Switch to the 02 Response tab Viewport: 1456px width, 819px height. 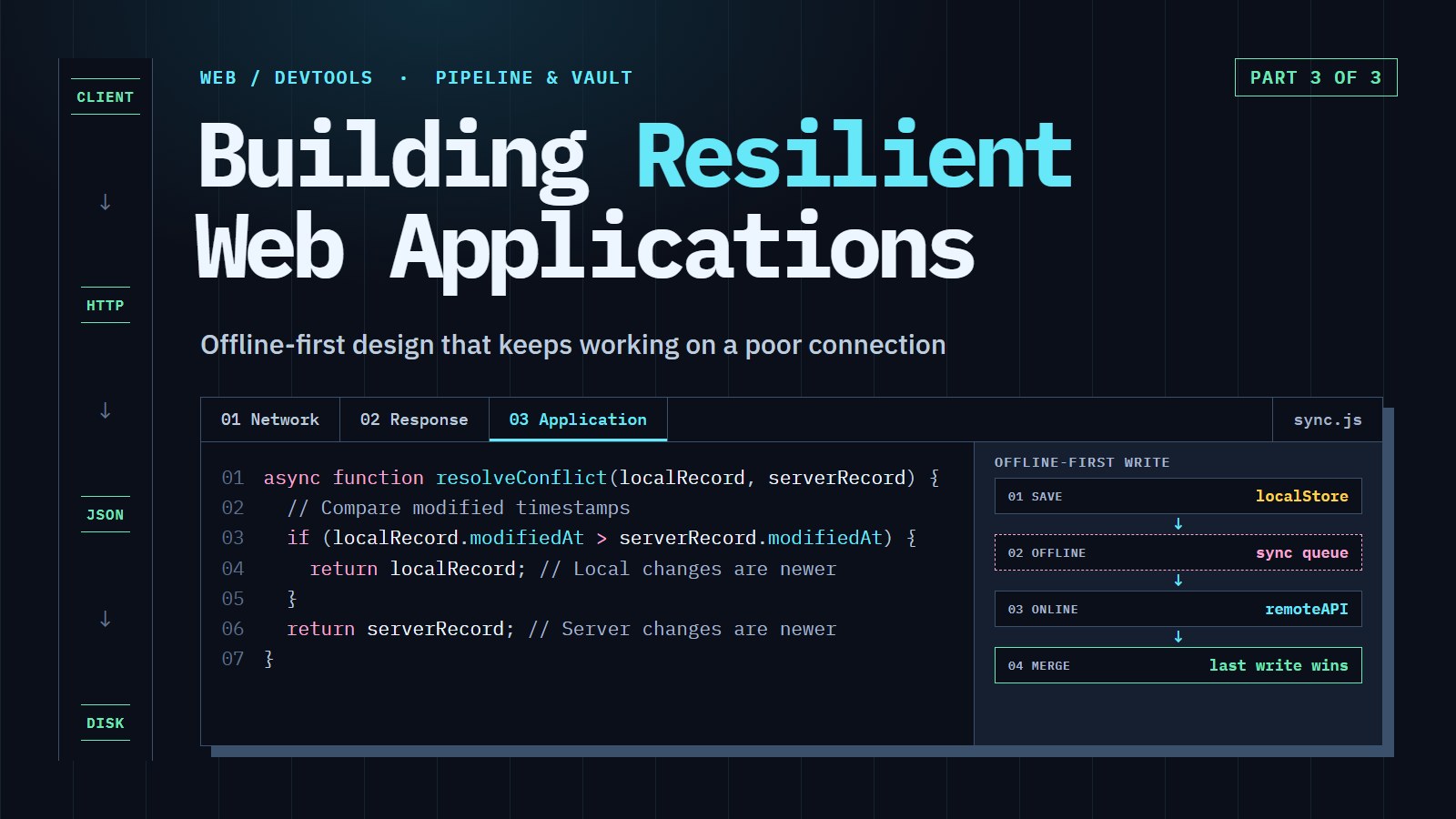(x=414, y=420)
